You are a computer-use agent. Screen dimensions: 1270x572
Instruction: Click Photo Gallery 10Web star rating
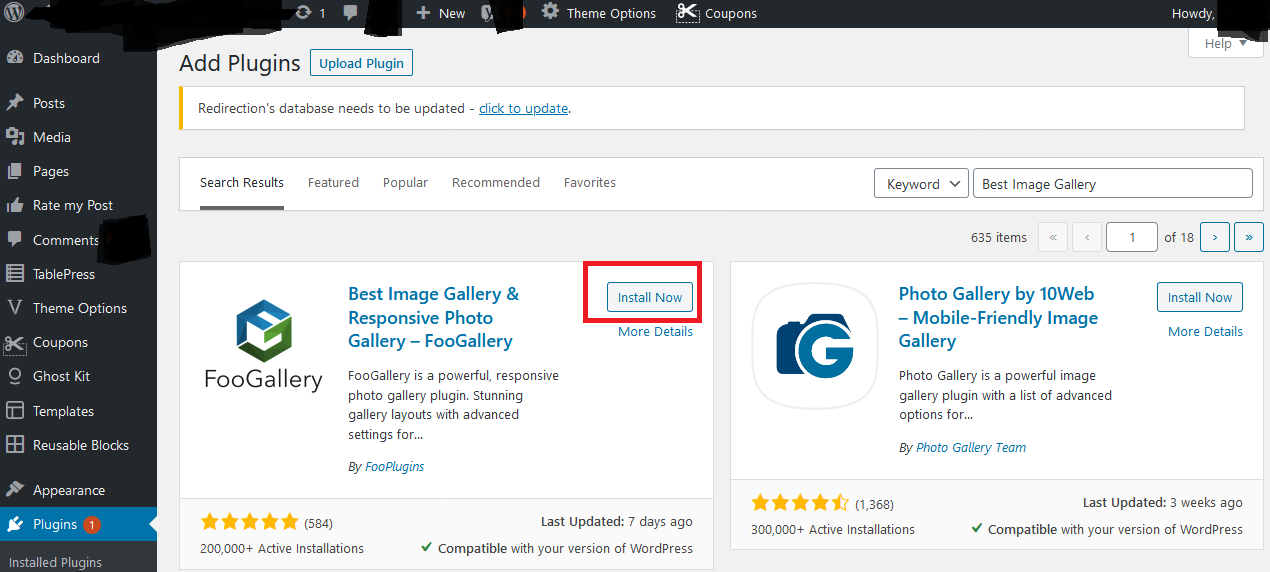(x=800, y=503)
